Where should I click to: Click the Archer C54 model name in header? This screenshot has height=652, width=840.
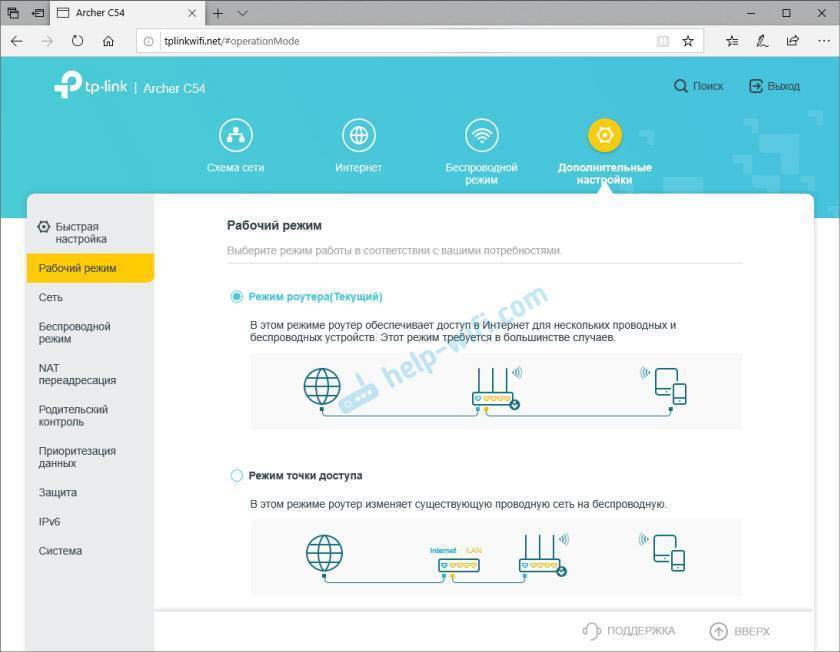[x=174, y=88]
